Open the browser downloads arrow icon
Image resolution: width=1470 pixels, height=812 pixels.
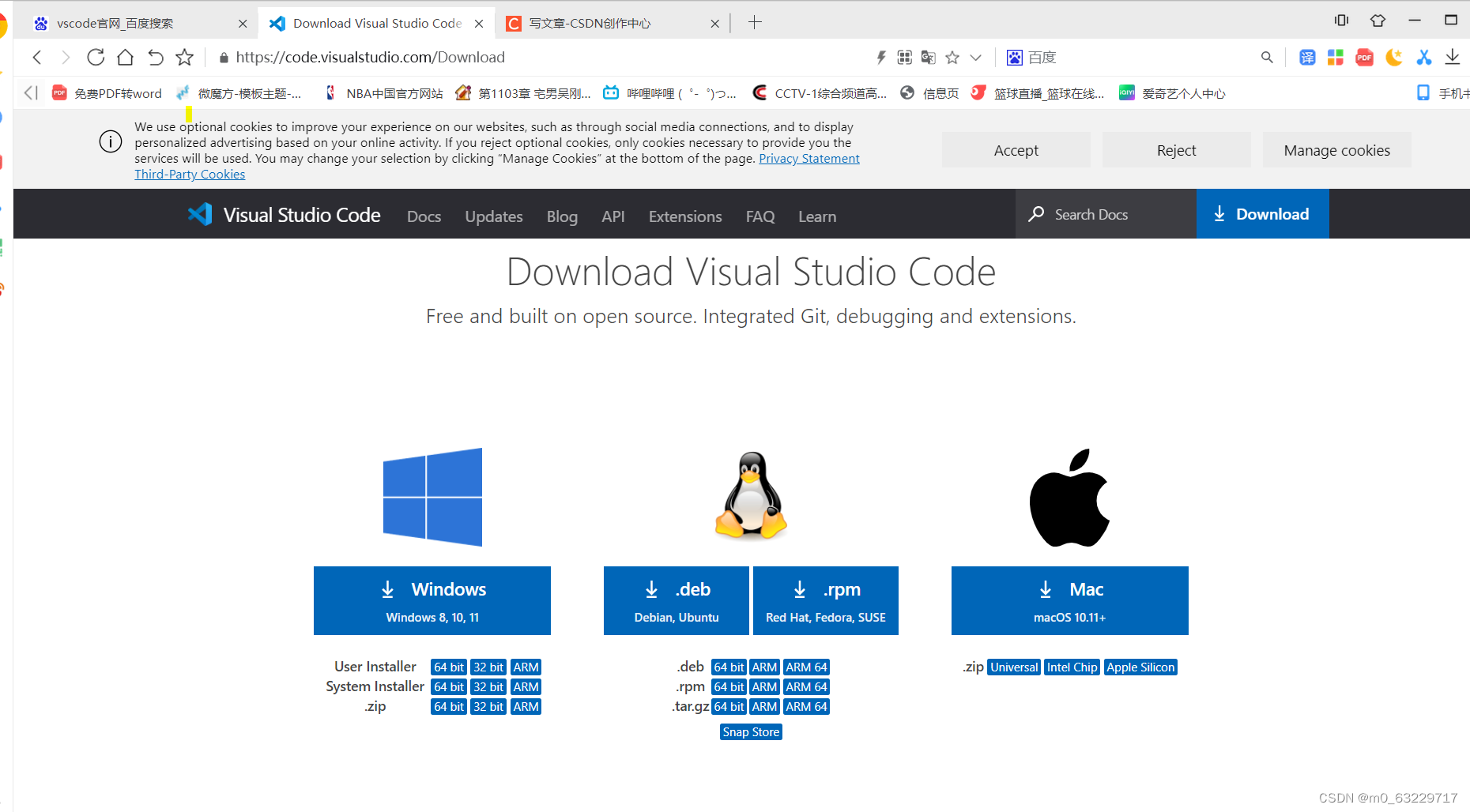coord(1453,57)
